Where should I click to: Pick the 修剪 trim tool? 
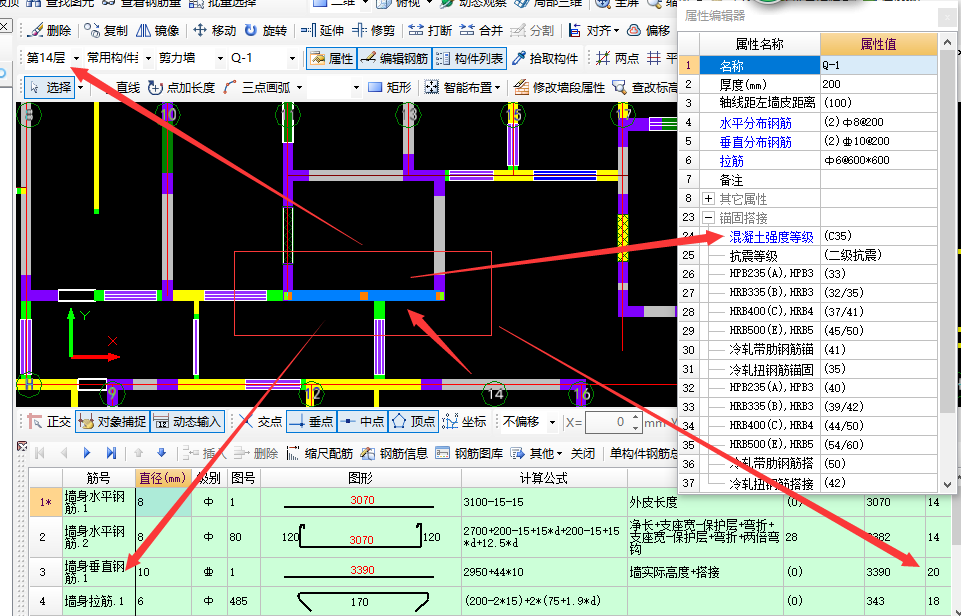[374, 30]
